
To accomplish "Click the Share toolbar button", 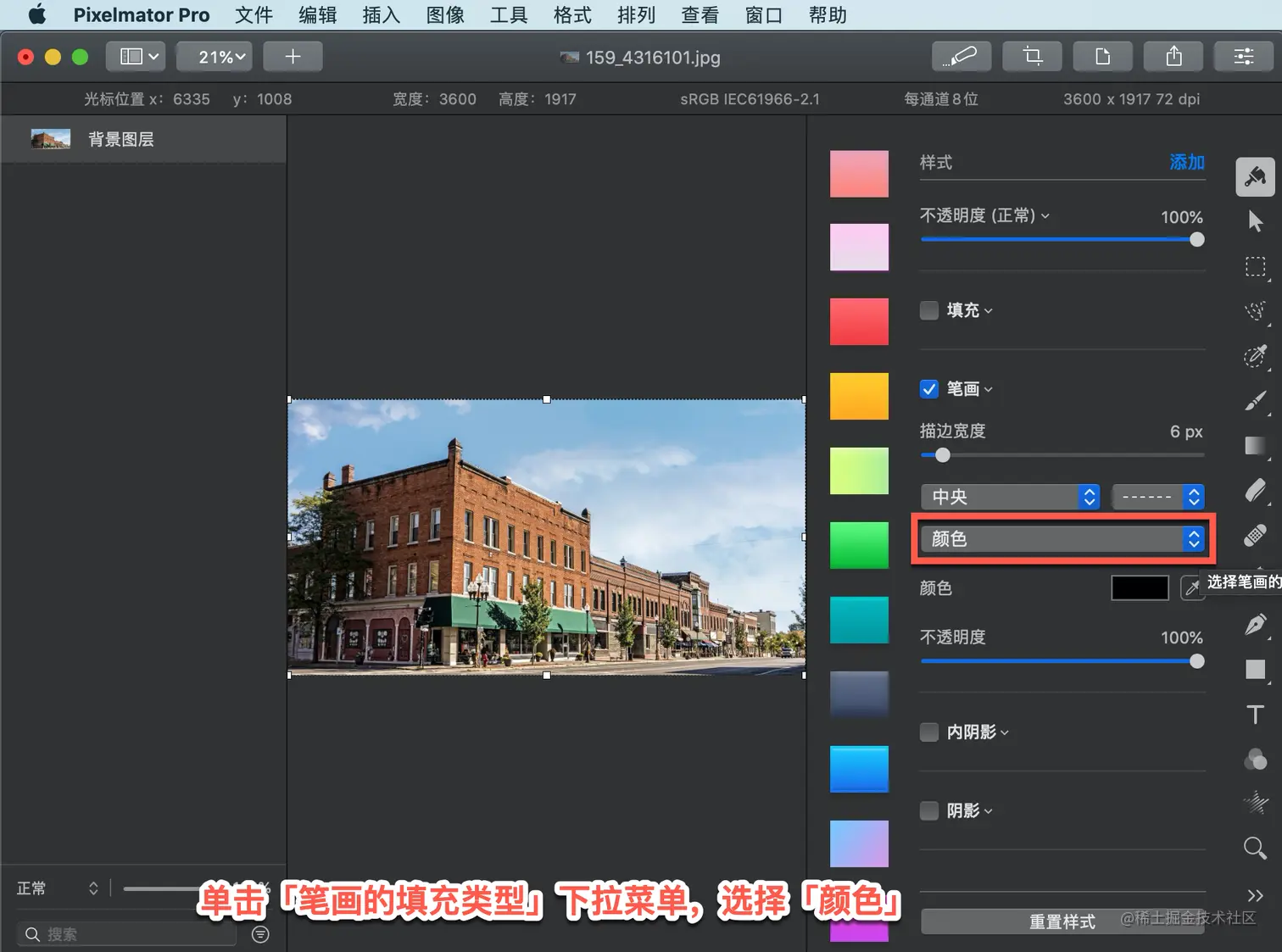I will point(1173,57).
